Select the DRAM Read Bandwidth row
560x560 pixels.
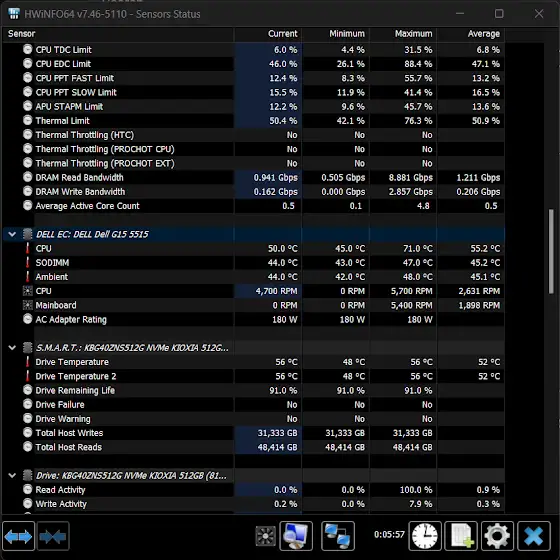254,178
